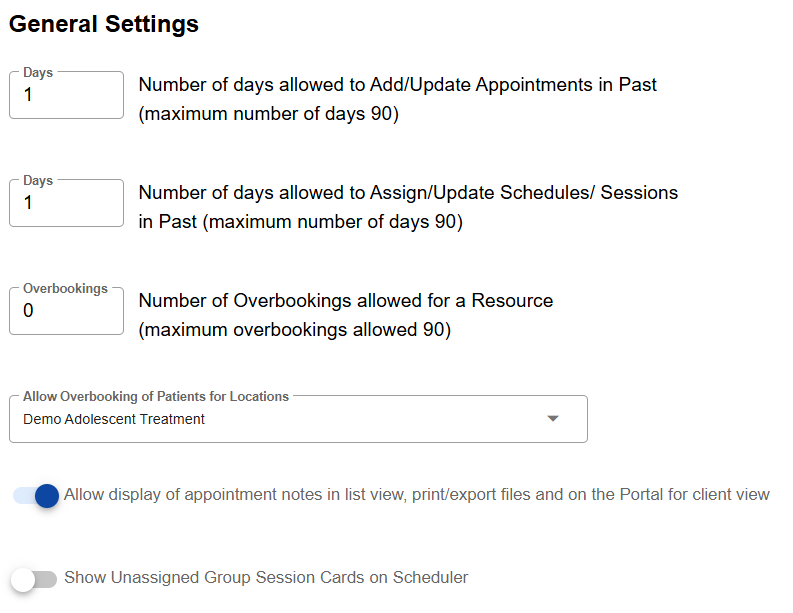This screenshot has height=613, width=793.
Task: Click the dropdown arrow beside Demo Adolescent Treatment
Action: (553, 419)
